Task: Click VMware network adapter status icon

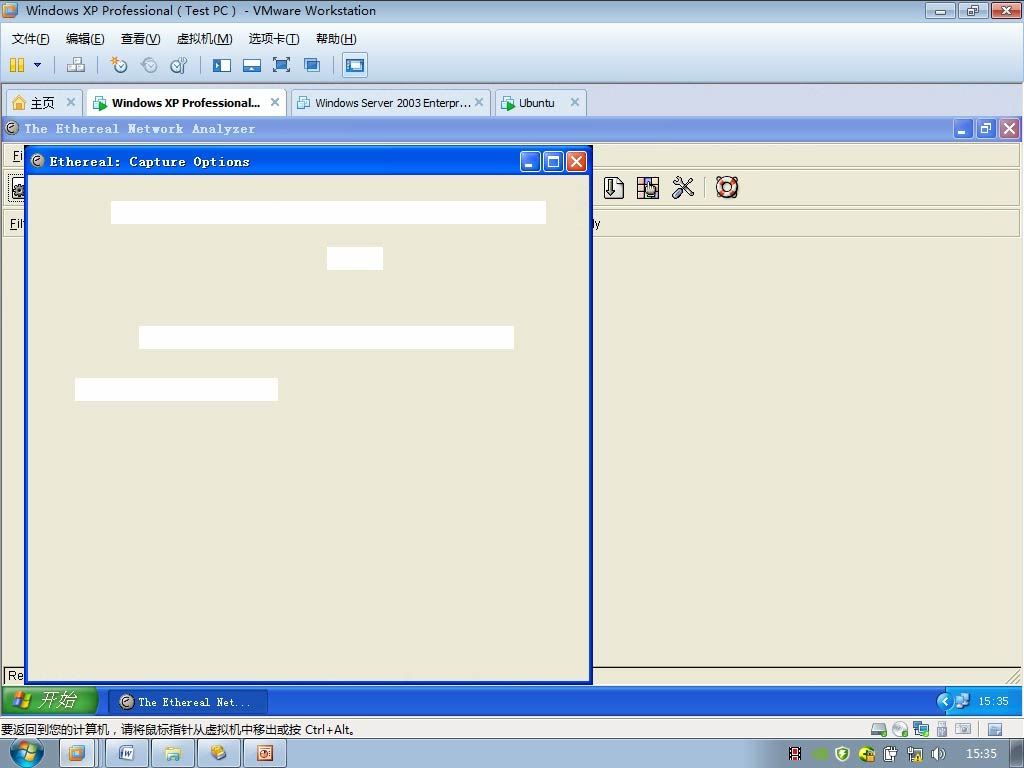Action: click(921, 729)
